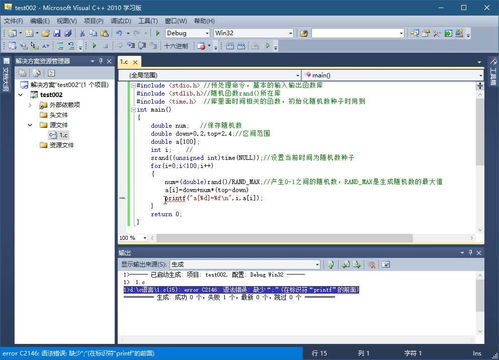Open the Win32 platform dropdown
This screenshot has height=360, width=499.
(x=291, y=33)
